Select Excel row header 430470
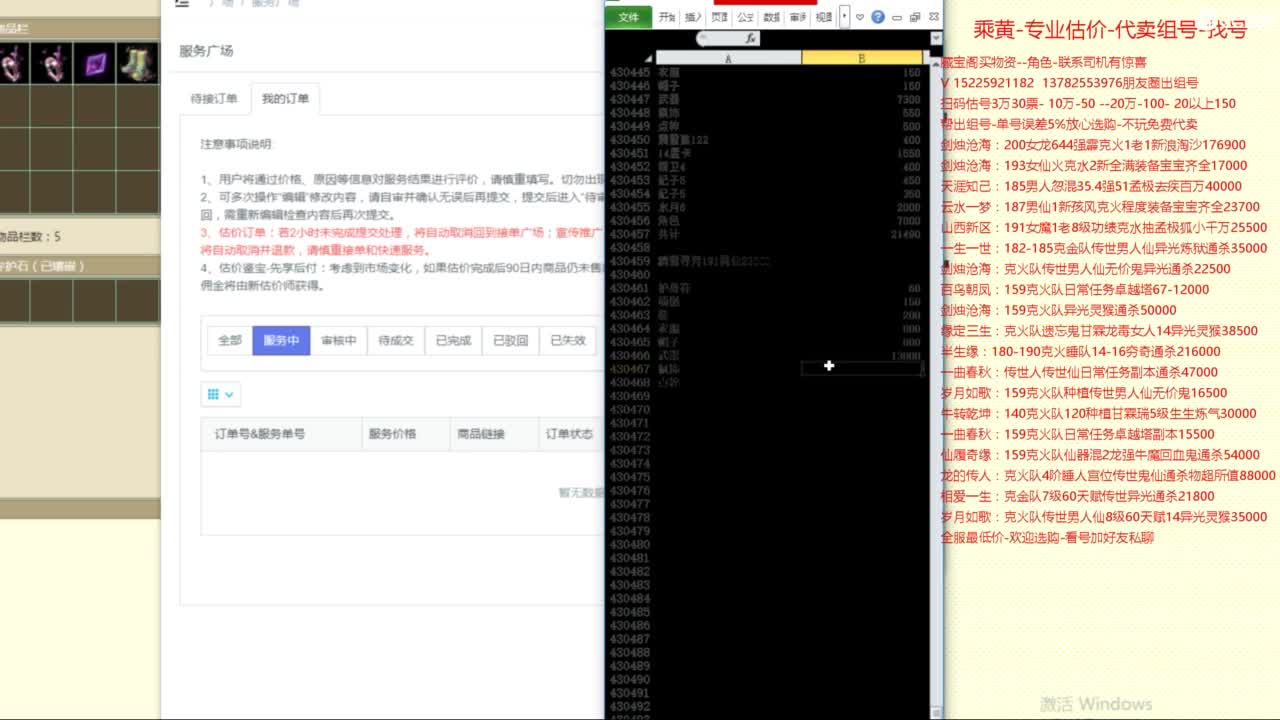Viewport: 1280px width, 720px height. (630, 409)
